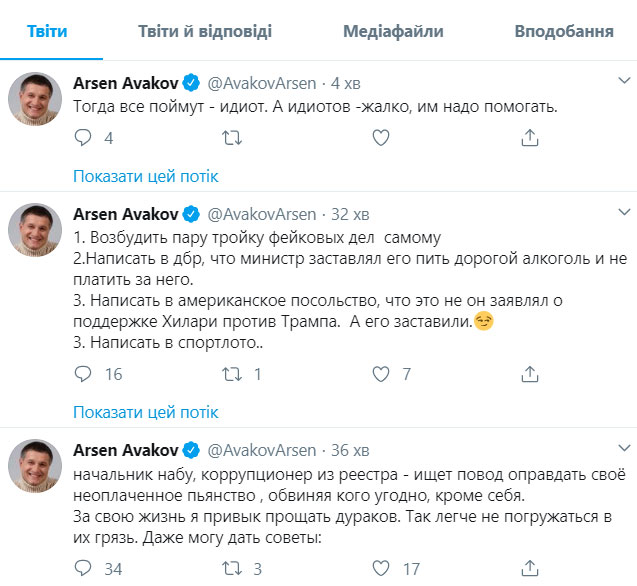Reply to the 4 хв tweet
Screen dimensions: 637x586
(83, 139)
